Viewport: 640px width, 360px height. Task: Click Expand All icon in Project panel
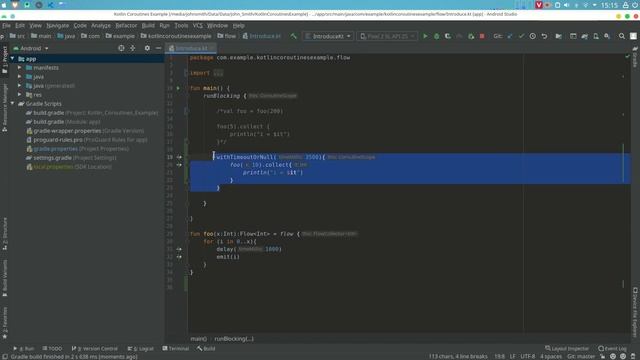pyautogui.click(x=133, y=48)
